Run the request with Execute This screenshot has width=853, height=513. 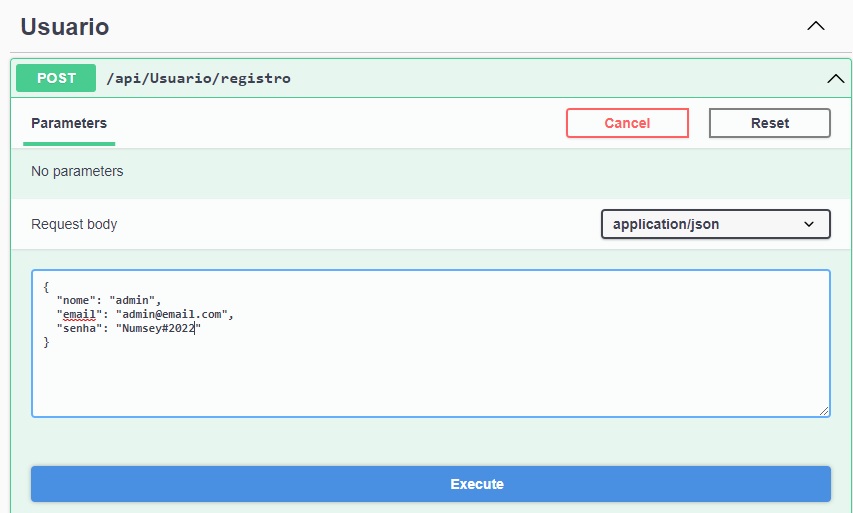pos(431,484)
